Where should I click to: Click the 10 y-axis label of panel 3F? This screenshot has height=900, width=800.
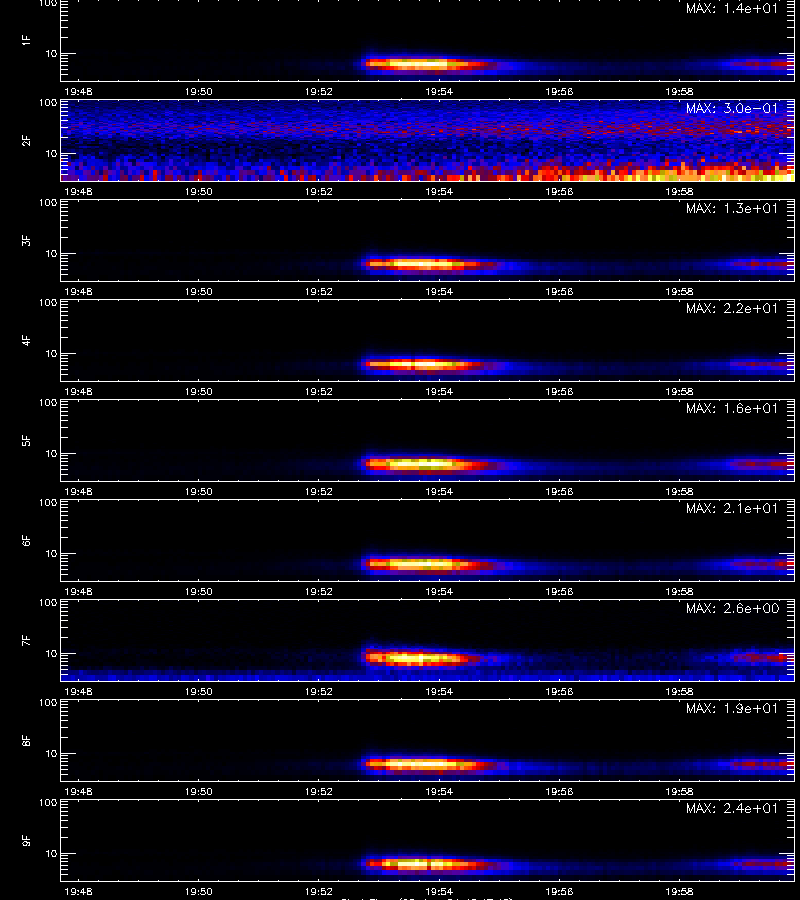[52, 254]
